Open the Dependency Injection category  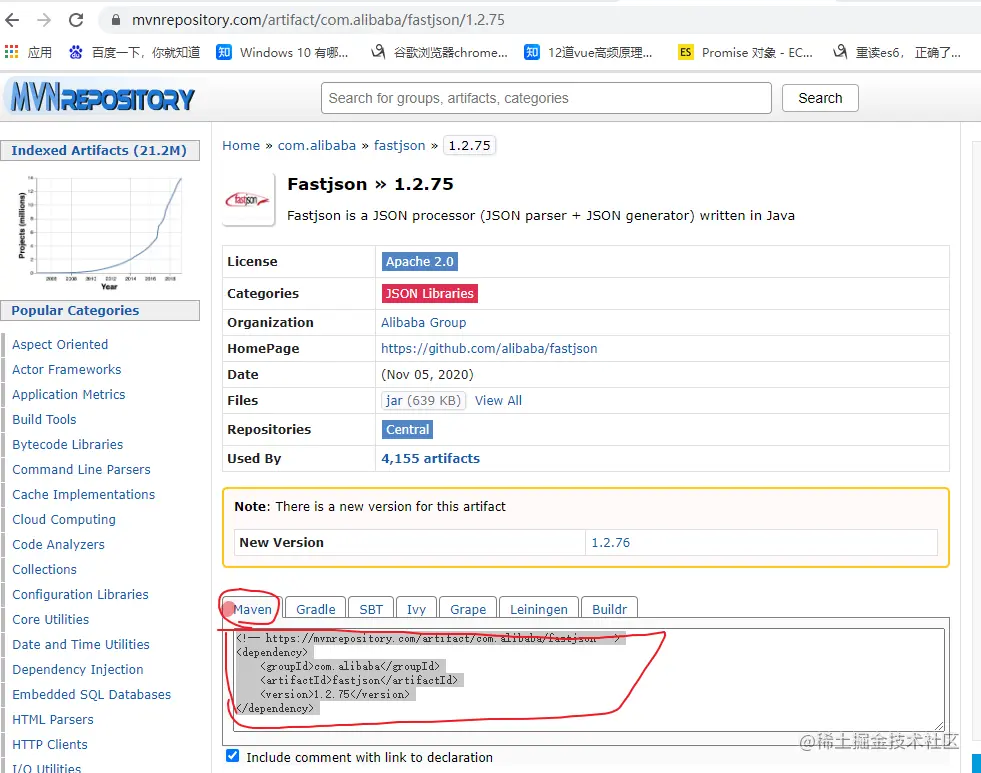(78, 670)
